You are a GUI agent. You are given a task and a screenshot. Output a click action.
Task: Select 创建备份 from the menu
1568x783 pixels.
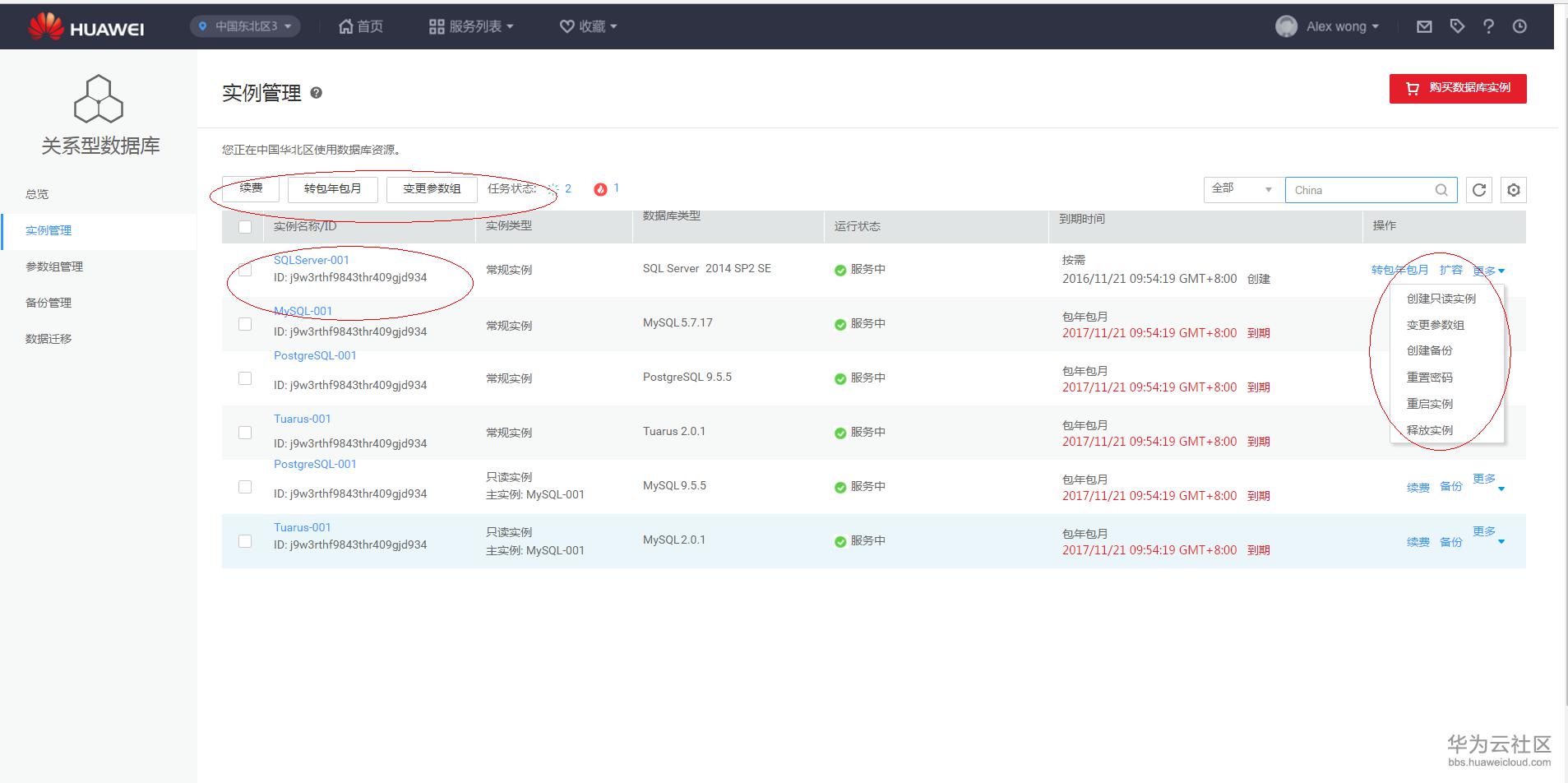click(x=1430, y=350)
